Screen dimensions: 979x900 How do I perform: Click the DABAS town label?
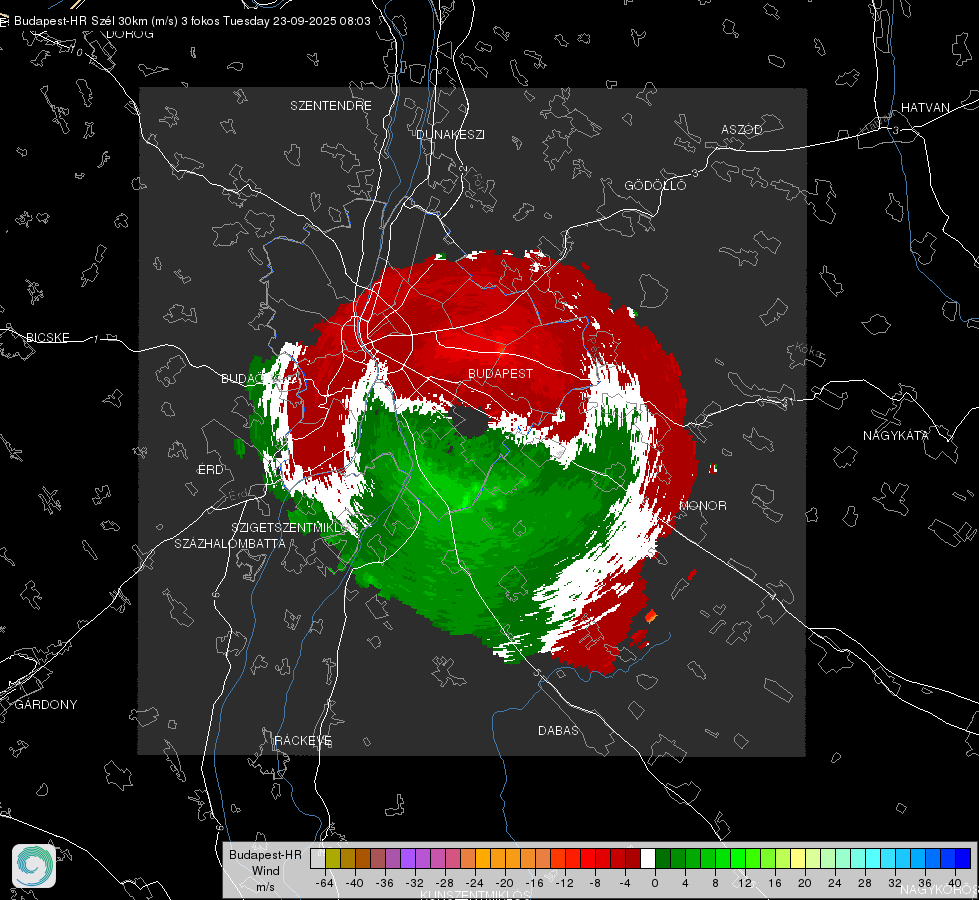559,731
